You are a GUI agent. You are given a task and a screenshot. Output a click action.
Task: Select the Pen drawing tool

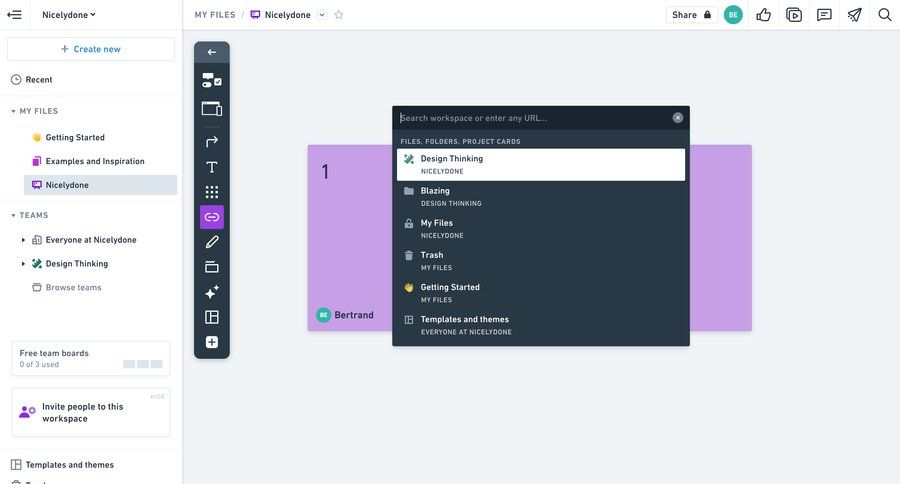tap(212, 242)
